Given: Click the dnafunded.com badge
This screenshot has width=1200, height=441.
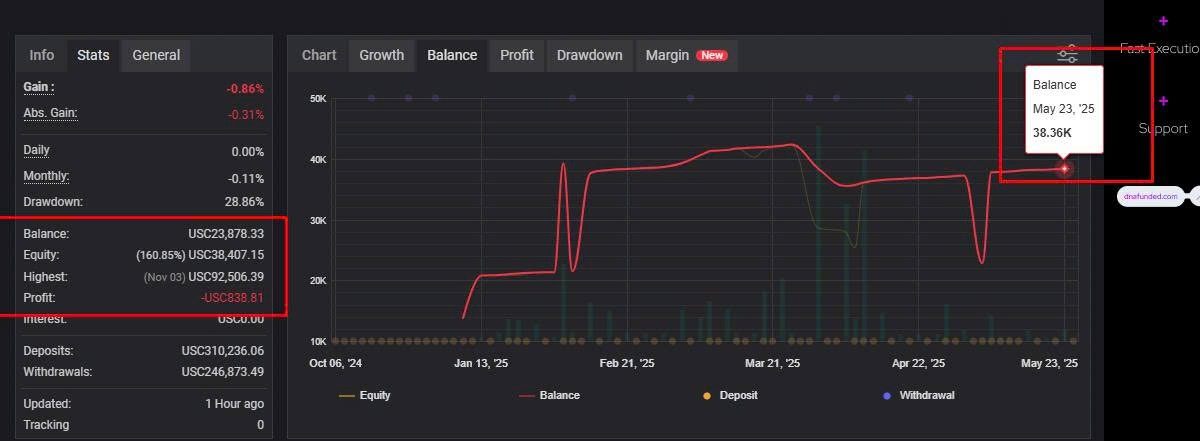Looking at the screenshot, I should (1151, 197).
